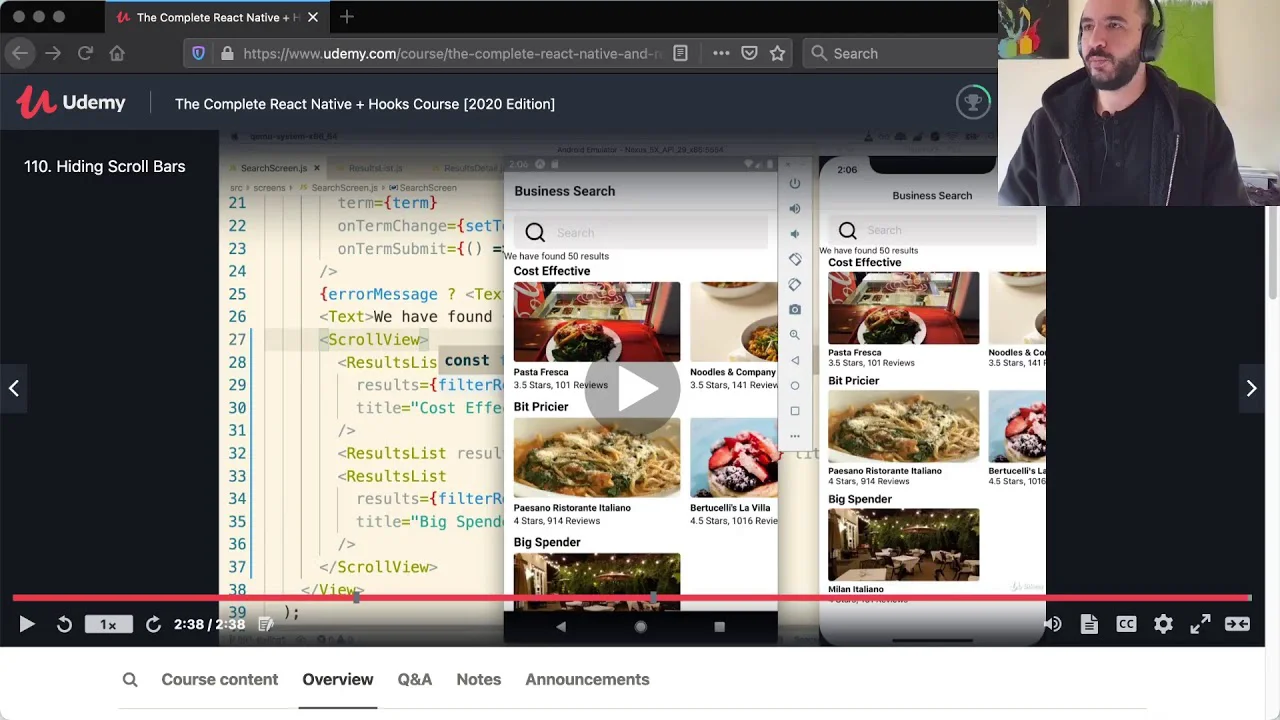Click the trophy progress icon
Image resolution: width=1280 pixels, height=720 pixels.
972,102
